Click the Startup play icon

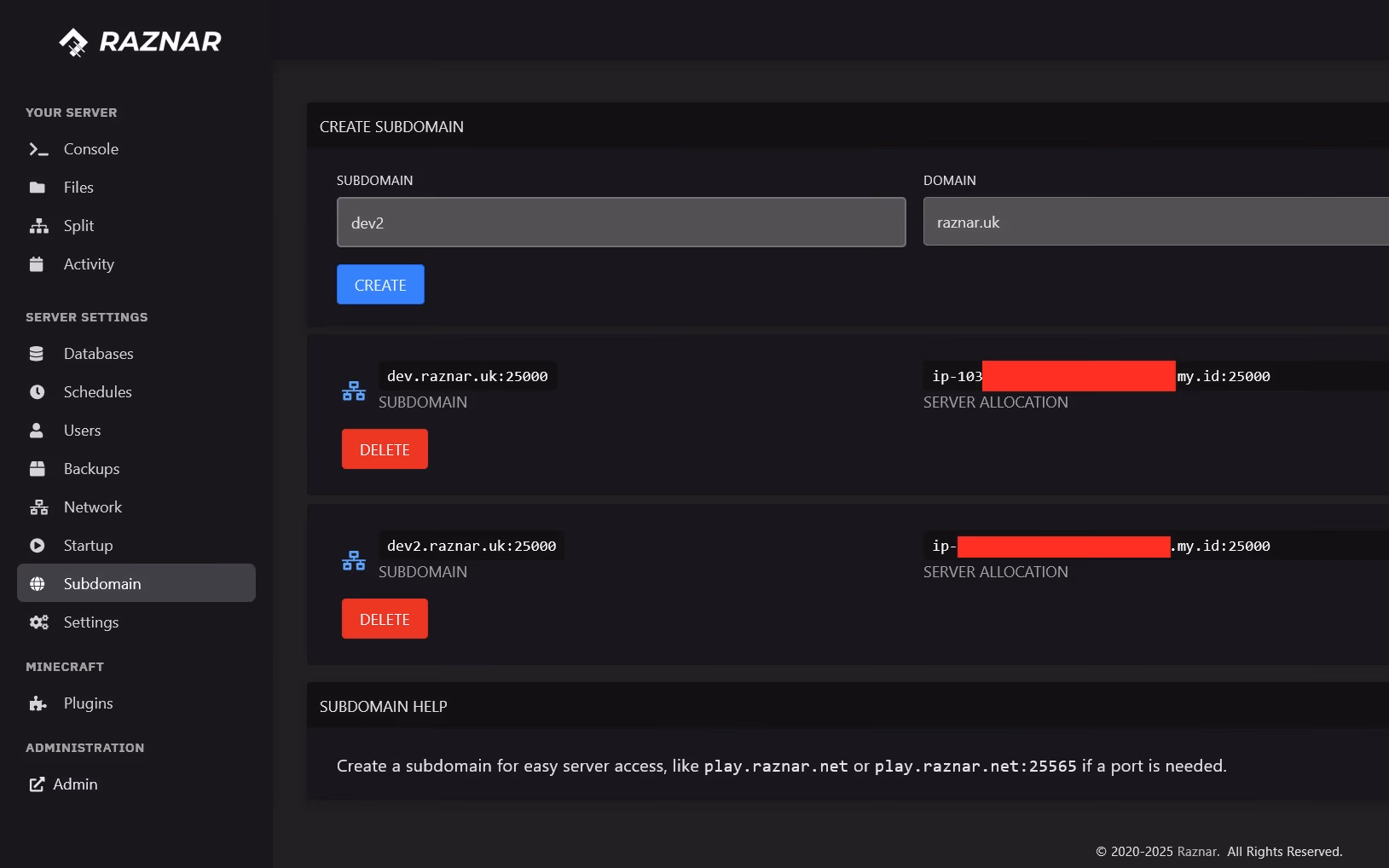[38, 546]
